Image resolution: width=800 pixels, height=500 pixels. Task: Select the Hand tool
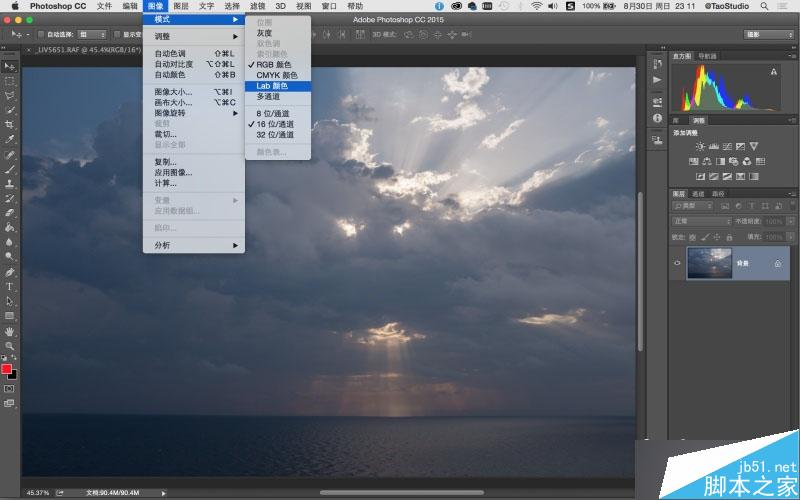[9, 332]
